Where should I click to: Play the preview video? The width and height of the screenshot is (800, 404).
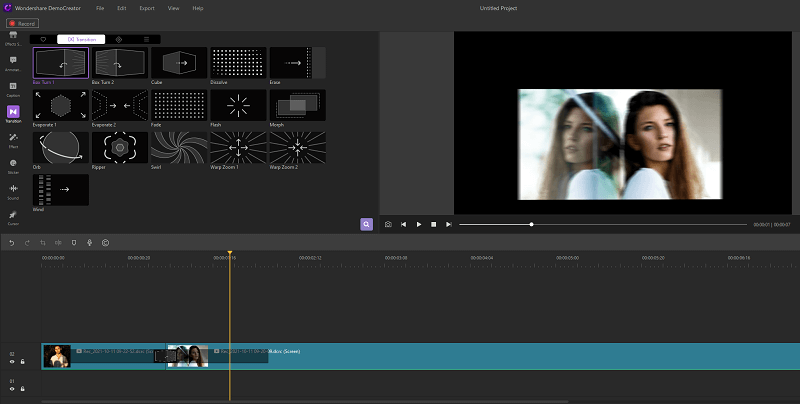tap(419, 224)
